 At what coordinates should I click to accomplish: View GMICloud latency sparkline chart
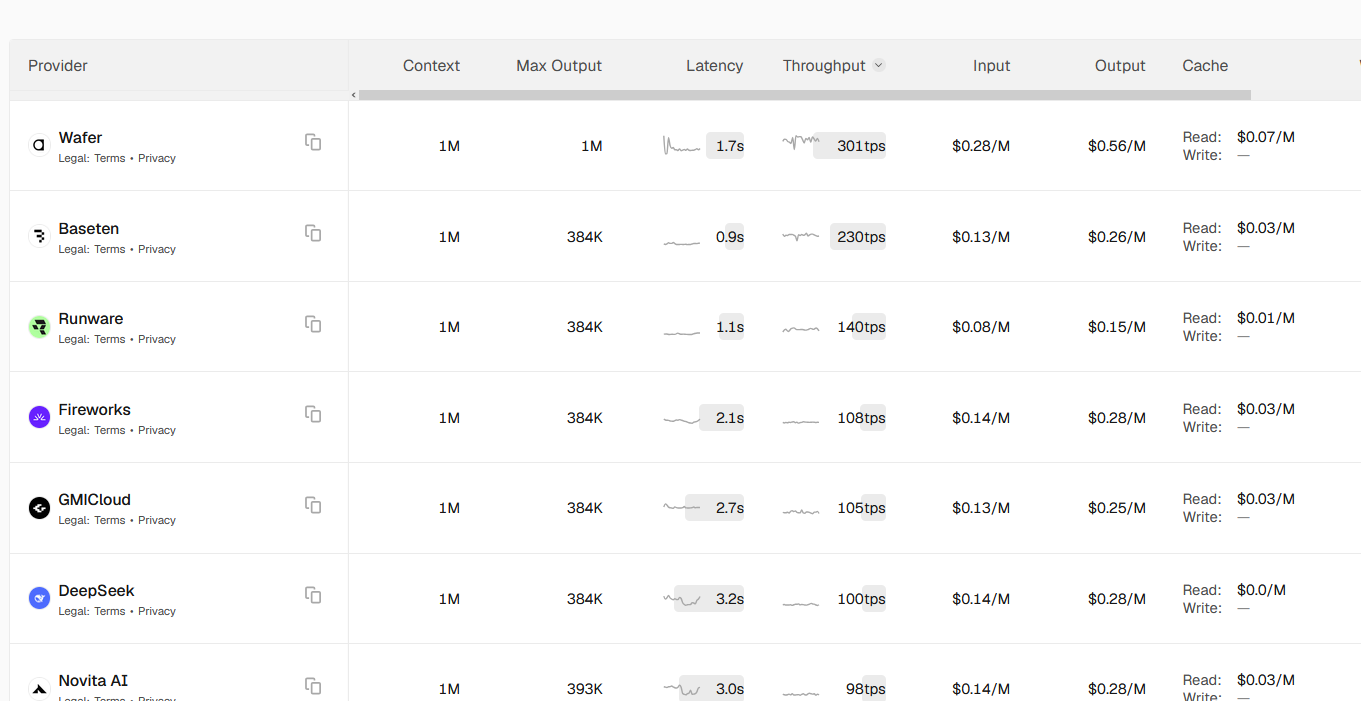tap(681, 507)
